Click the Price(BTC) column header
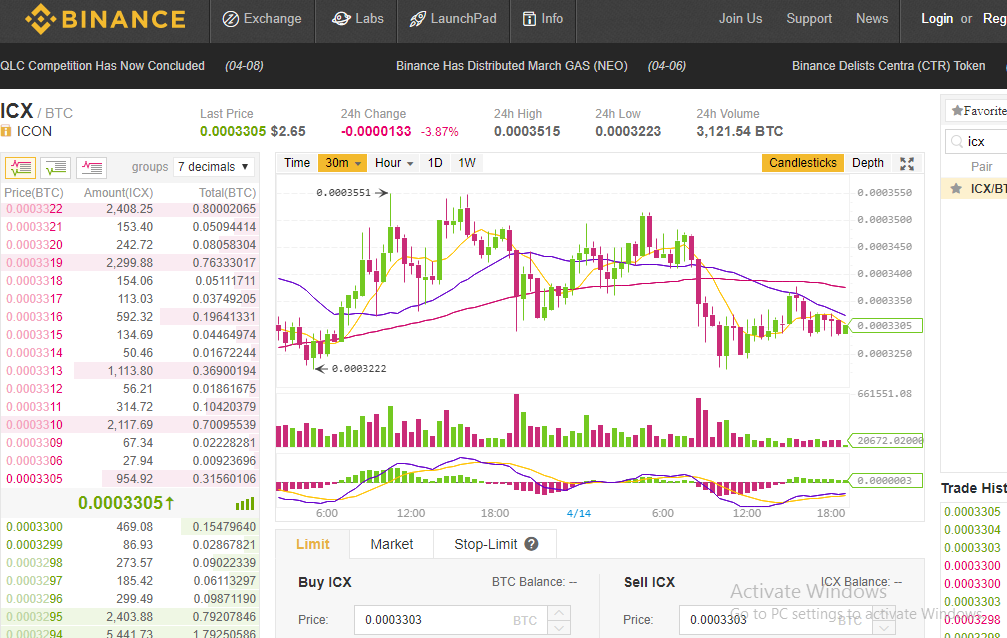1007x638 pixels. point(33,193)
